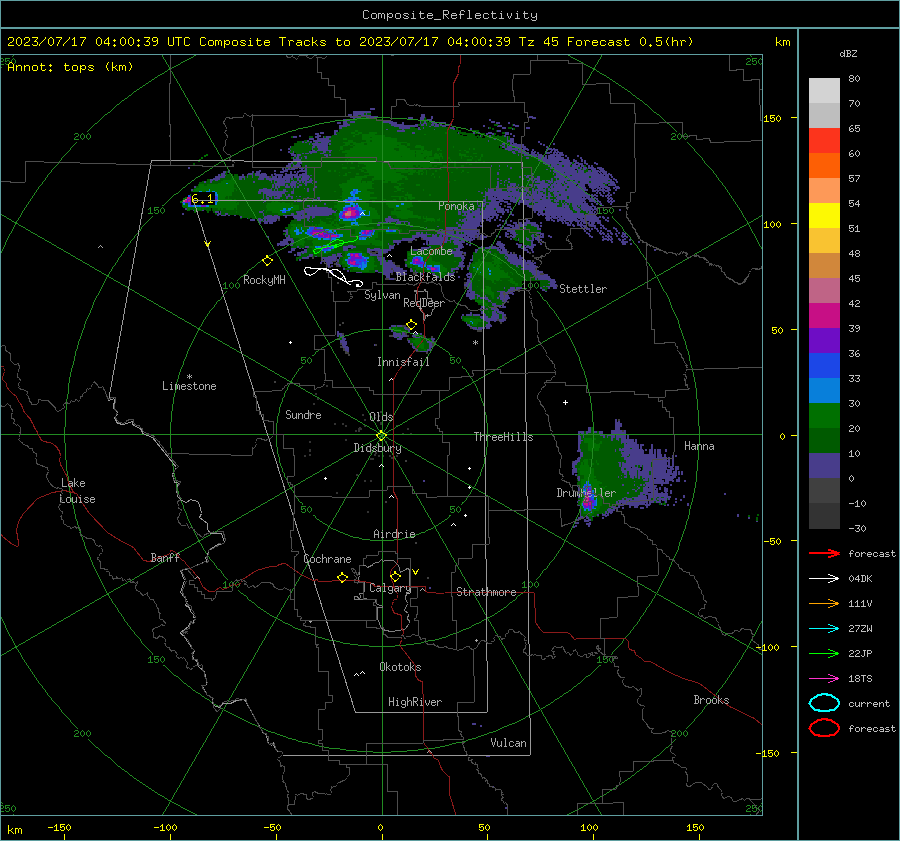Viewport: 900px width, 841px height.
Task: Click the white 04DK arrow legend icon
Action: (824, 579)
